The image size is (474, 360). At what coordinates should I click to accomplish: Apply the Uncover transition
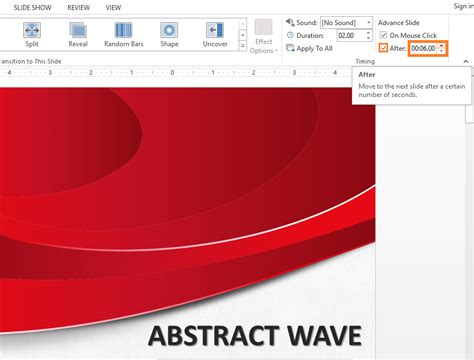pos(215,35)
